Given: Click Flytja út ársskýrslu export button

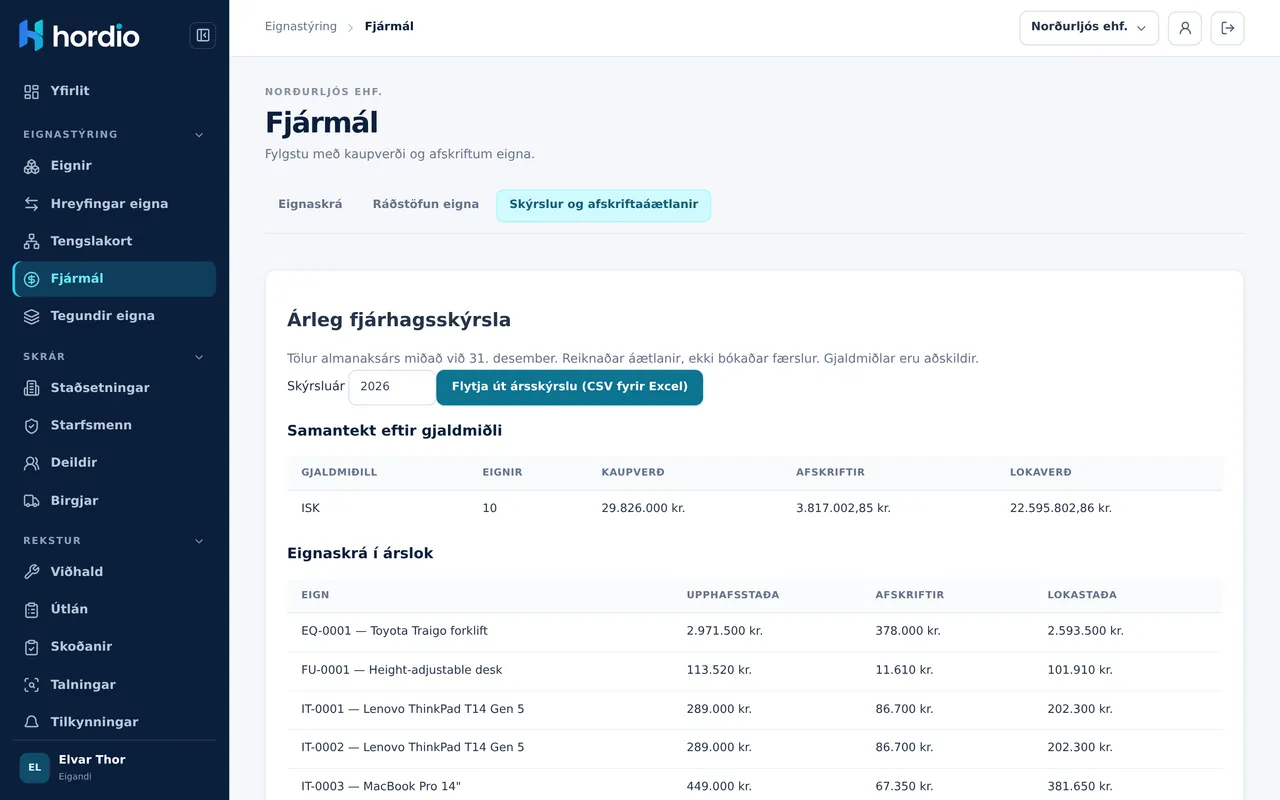Looking at the screenshot, I should click(570, 387).
